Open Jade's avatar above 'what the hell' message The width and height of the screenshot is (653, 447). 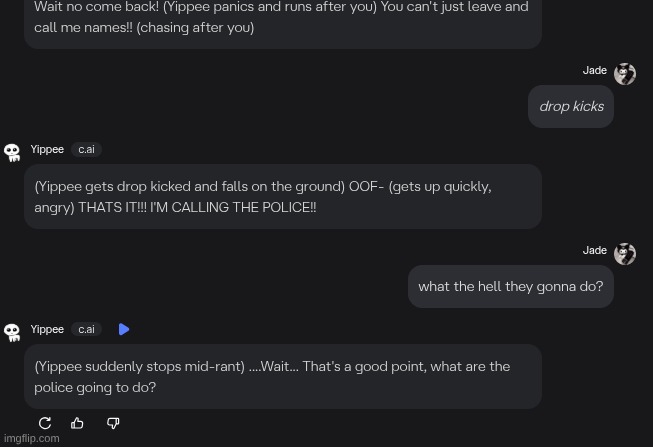coord(625,254)
